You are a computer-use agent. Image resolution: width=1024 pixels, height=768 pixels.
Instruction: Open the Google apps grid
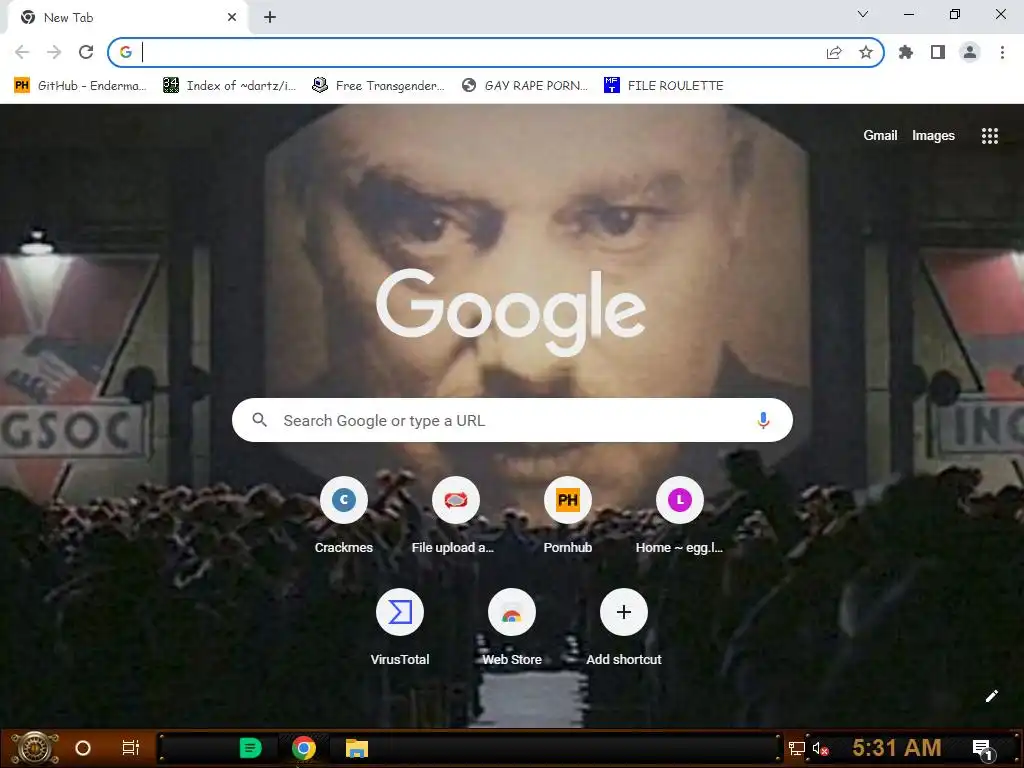(989, 136)
